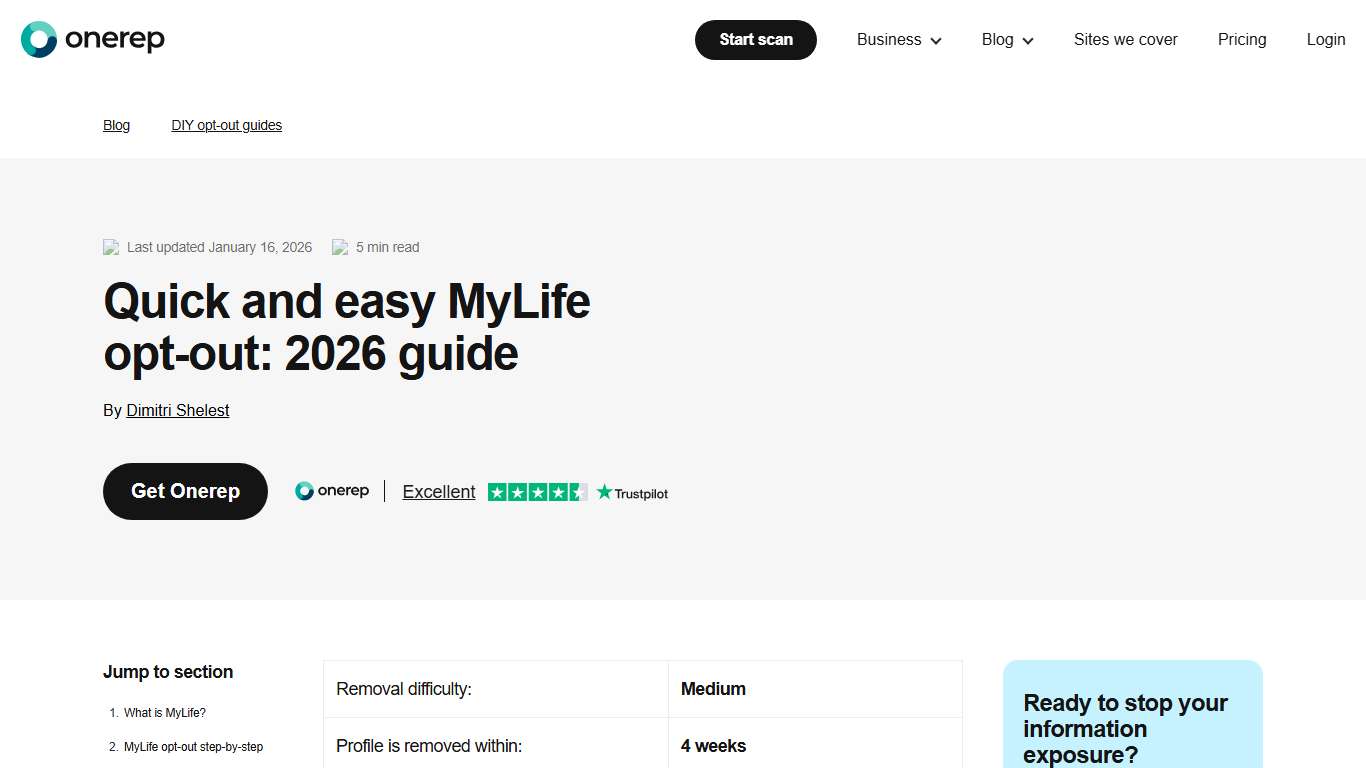Click the Trustpilot star icon
Image resolution: width=1366 pixels, height=768 pixels.
(x=604, y=491)
